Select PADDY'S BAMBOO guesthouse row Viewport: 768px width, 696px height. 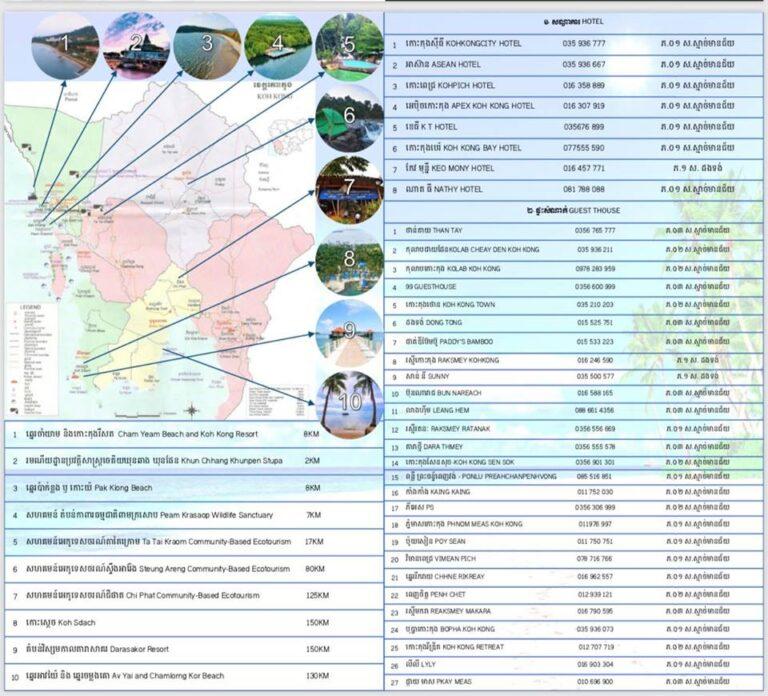[573, 341]
